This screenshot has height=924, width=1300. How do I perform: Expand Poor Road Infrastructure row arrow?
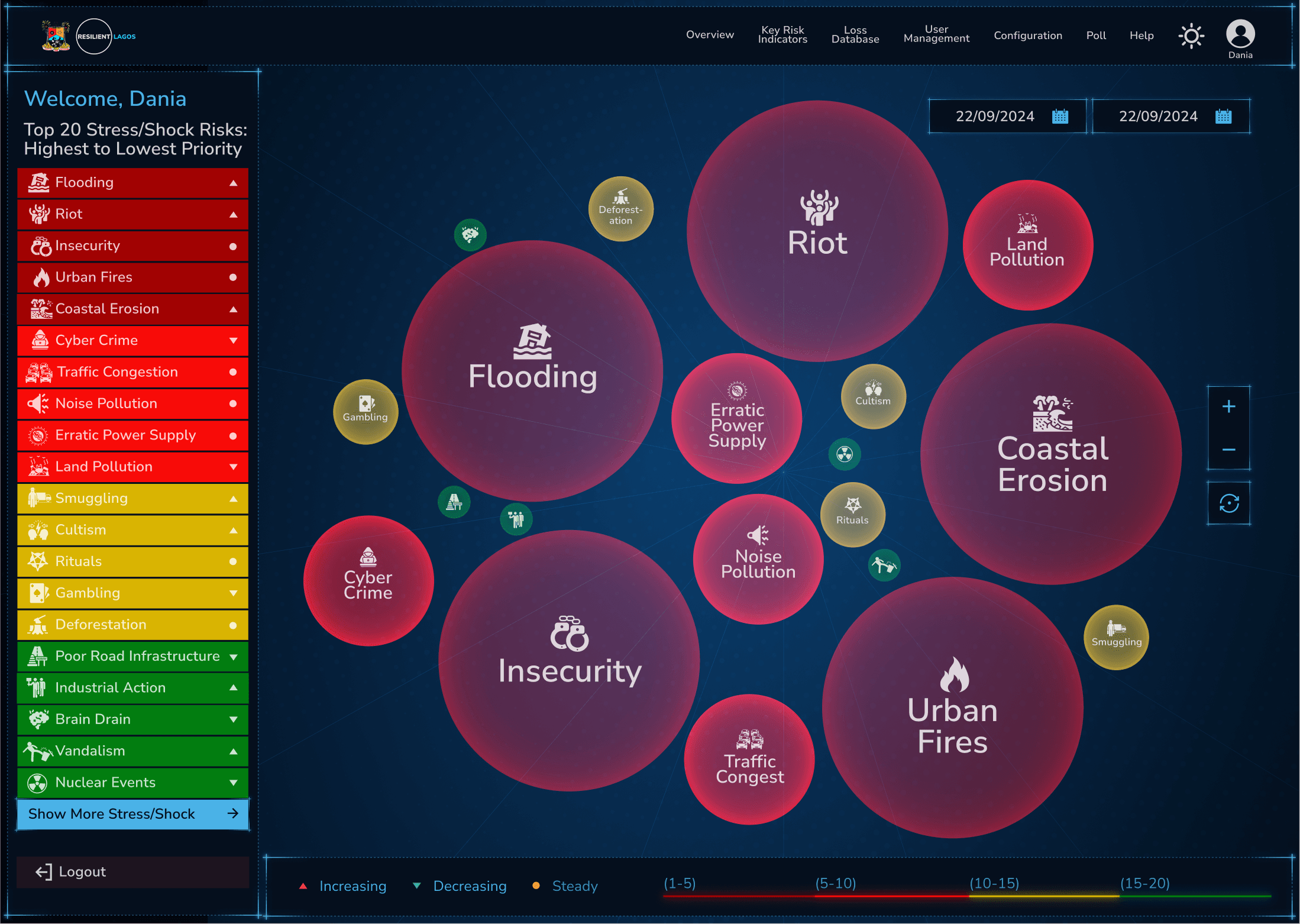pyautogui.click(x=233, y=657)
